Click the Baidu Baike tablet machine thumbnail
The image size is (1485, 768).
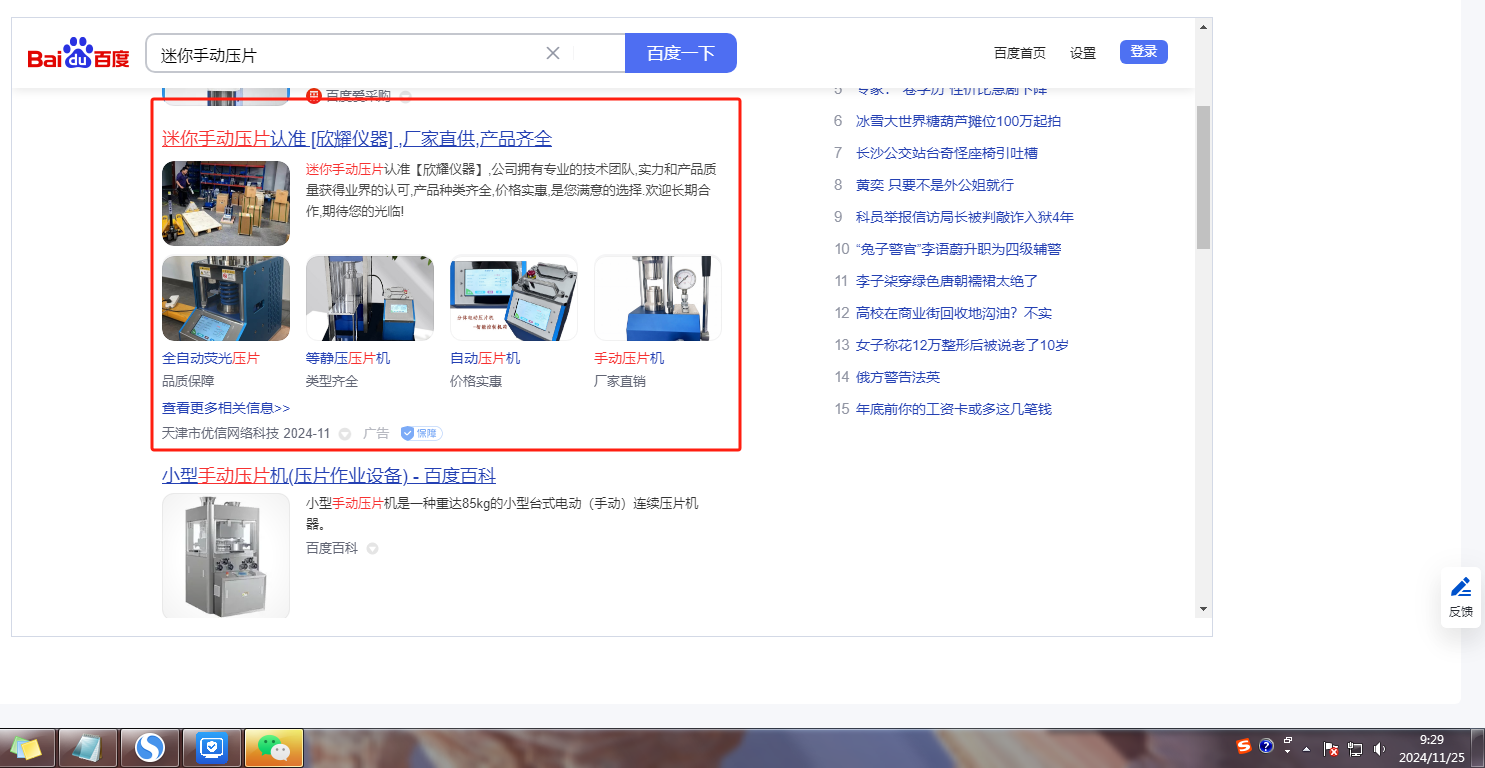pos(226,556)
